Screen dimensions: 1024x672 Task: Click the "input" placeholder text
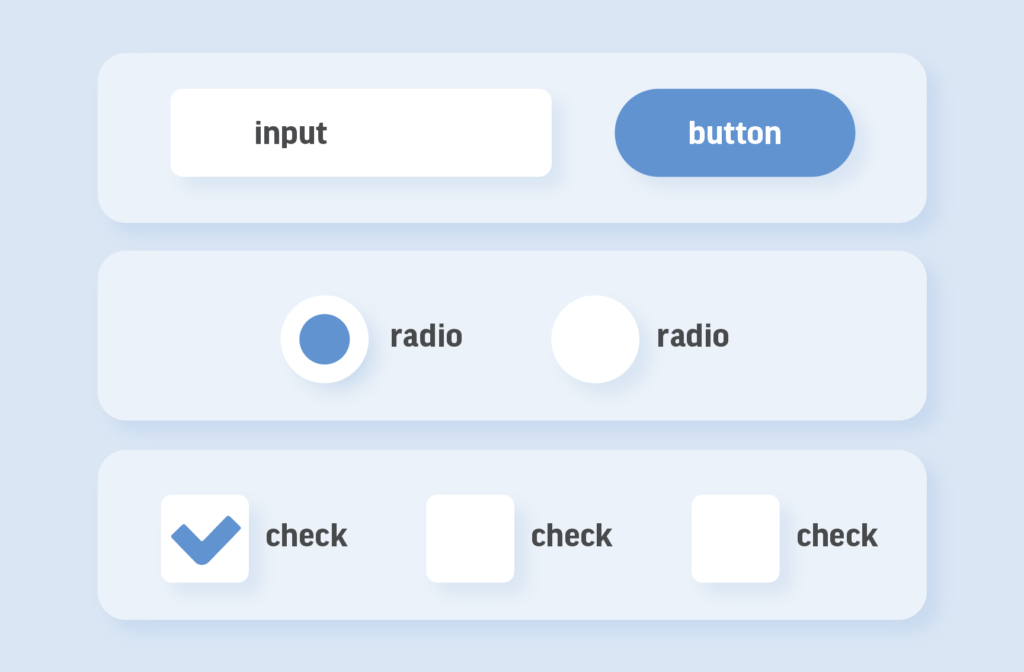[x=291, y=133]
